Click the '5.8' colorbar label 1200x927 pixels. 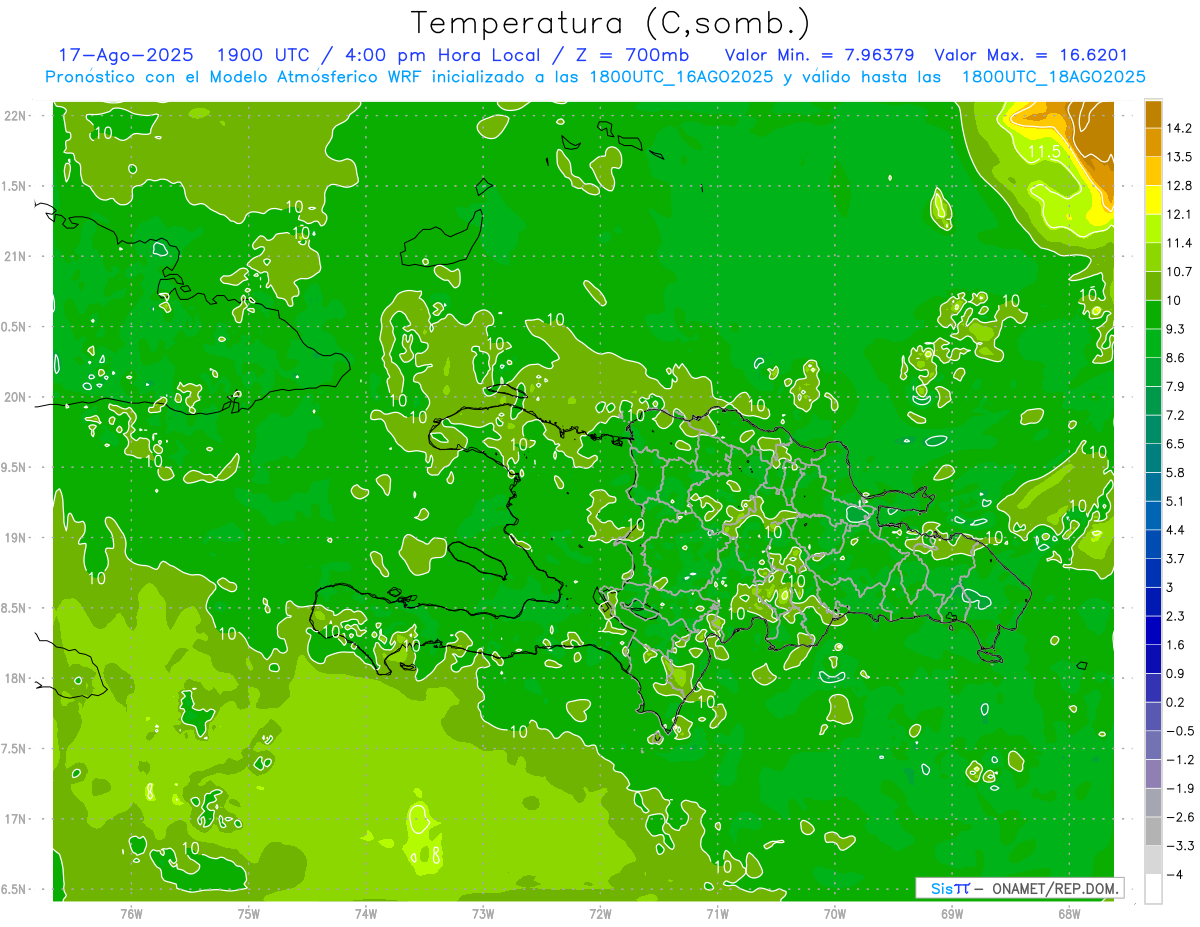point(1178,473)
